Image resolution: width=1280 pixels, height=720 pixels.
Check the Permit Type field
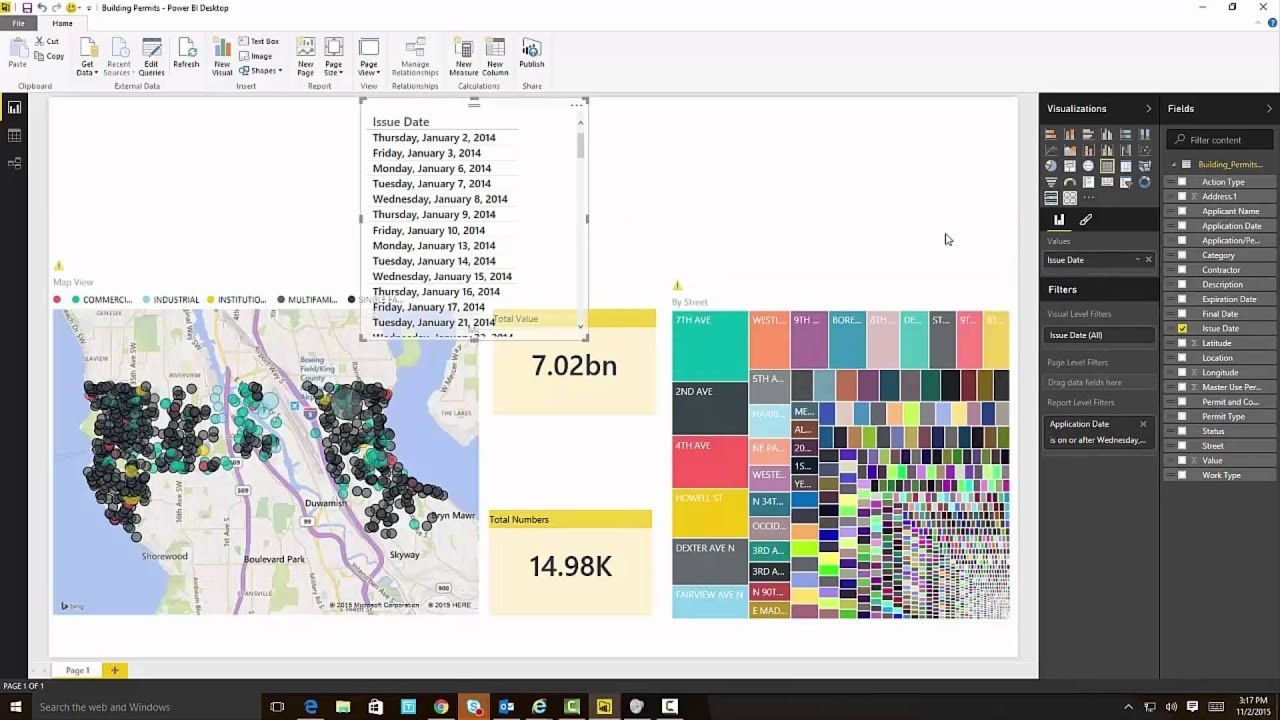(1182, 416)
